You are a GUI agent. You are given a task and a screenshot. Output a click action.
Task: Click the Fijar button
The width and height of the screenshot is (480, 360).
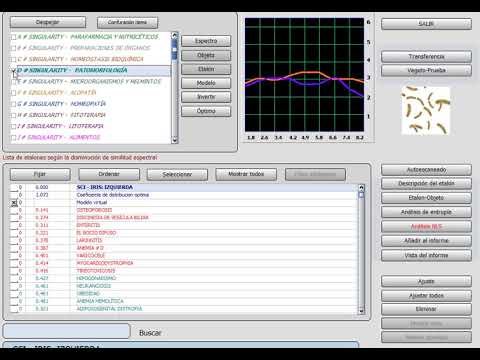tap(40, 174)
